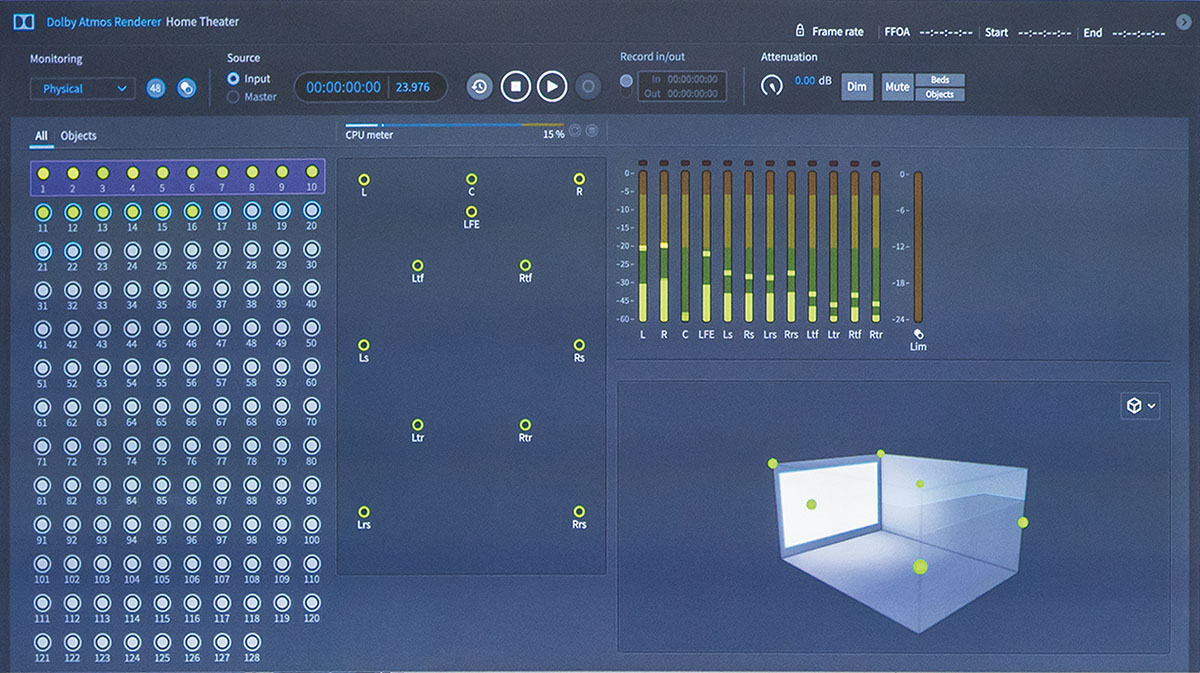Image resolution: width=1200 pixels, height=673 pixels.
Task: Toggle Objects mute beside the Mute button
Action: [x=940, y=94]
